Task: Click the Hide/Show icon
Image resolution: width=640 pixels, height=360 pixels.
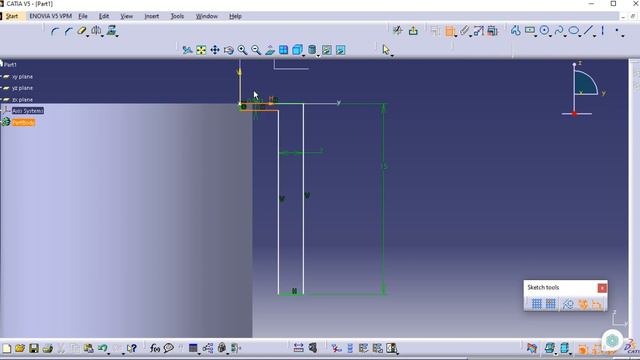Action: click(327, 50)
